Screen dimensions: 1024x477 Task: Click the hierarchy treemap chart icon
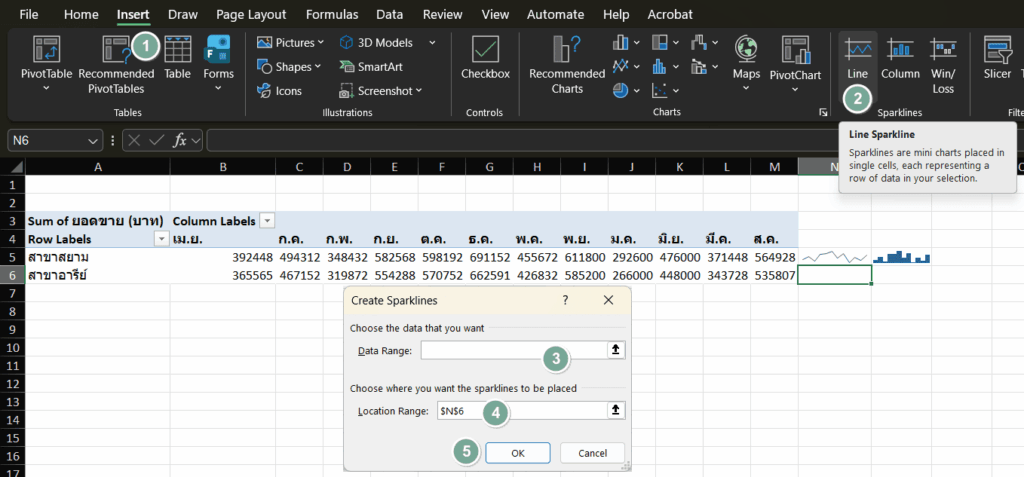660,43
